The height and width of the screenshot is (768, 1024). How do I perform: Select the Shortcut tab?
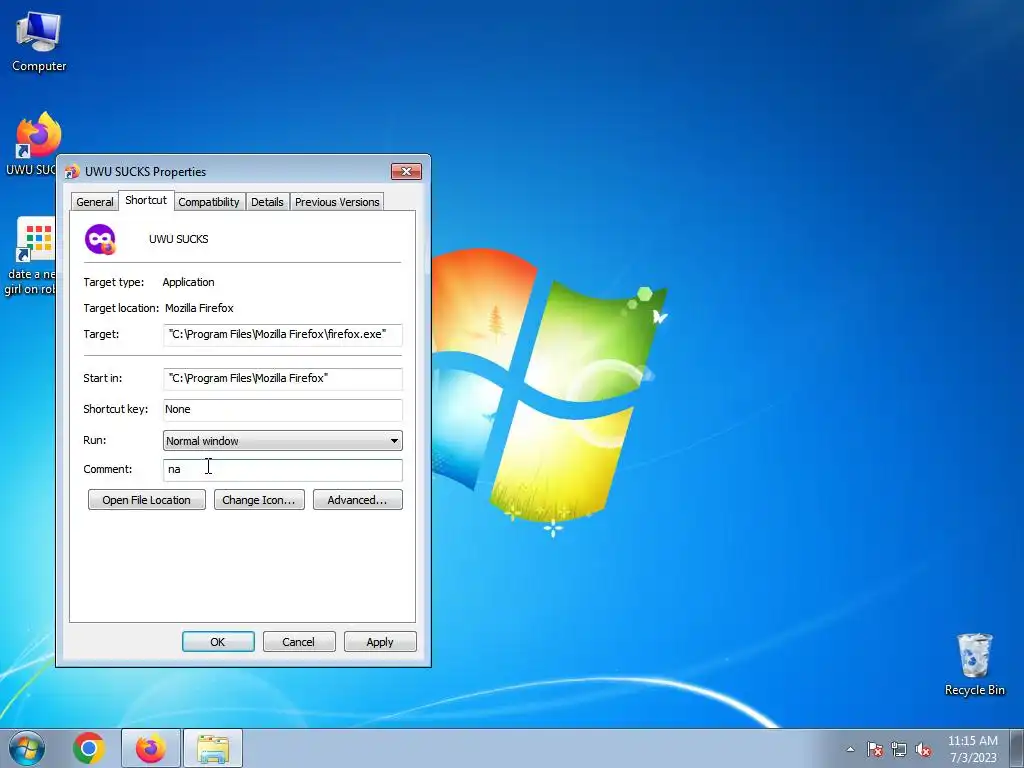point(146,200)
